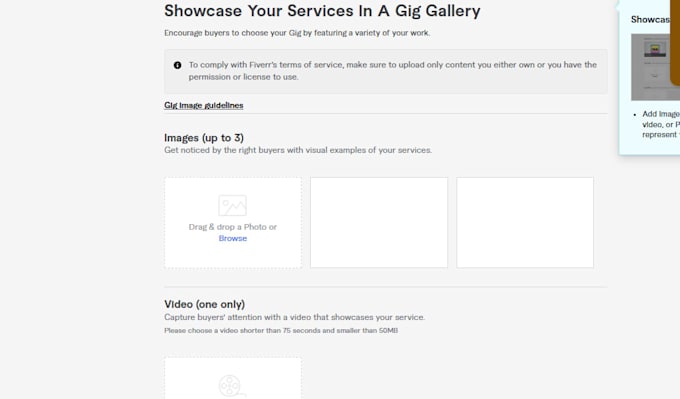
Task: Click the info icon beside terms notice
Action: [x=177, y=65]
